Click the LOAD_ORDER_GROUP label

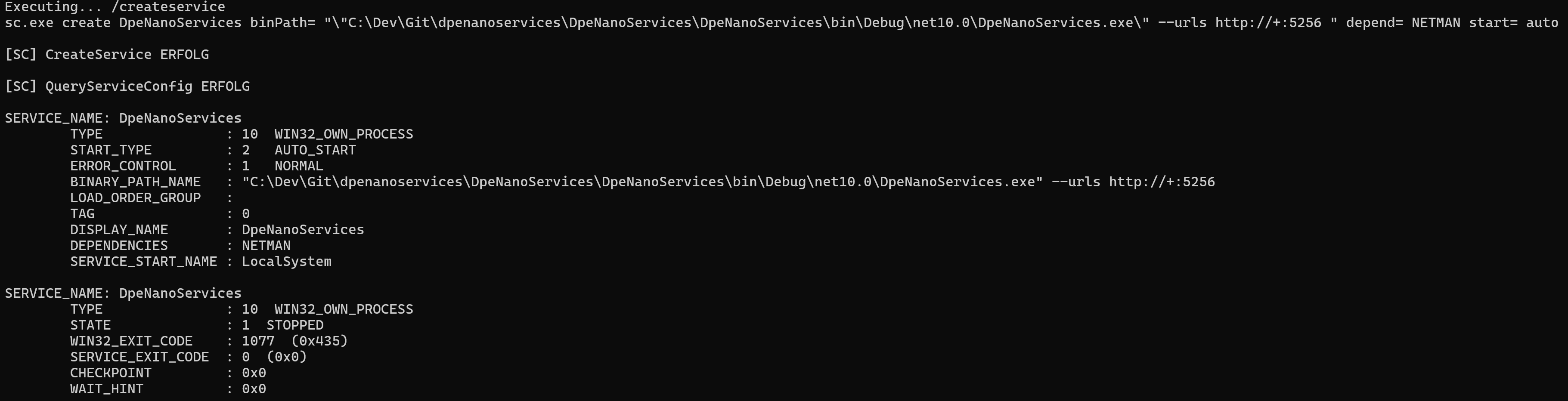point(135,198)
